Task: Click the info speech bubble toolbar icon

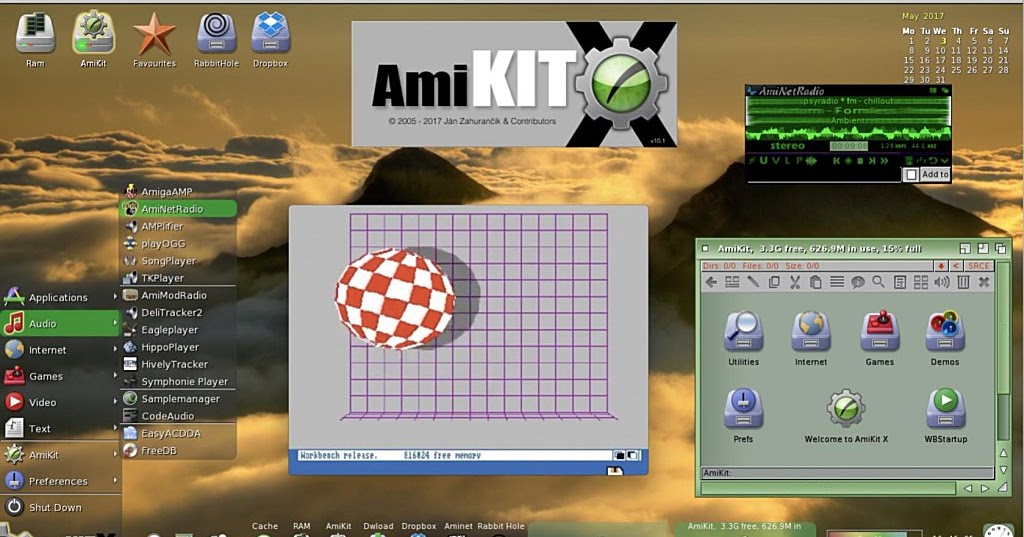Action: point(857,282)
